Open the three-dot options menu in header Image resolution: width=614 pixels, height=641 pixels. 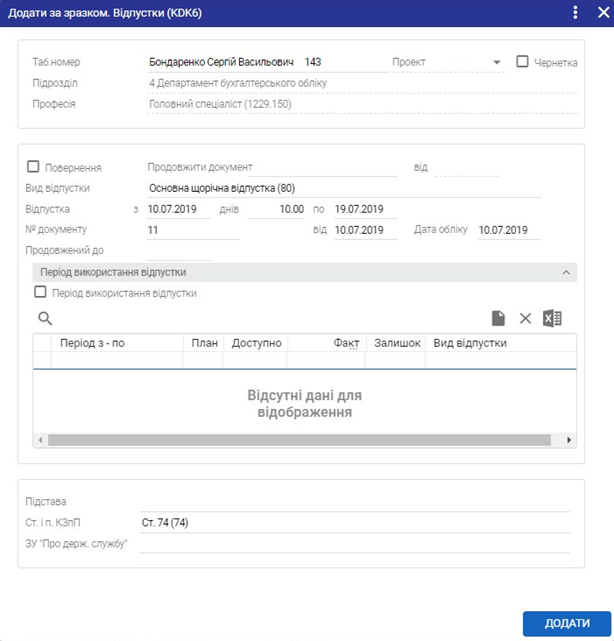[x=575, y=13]
